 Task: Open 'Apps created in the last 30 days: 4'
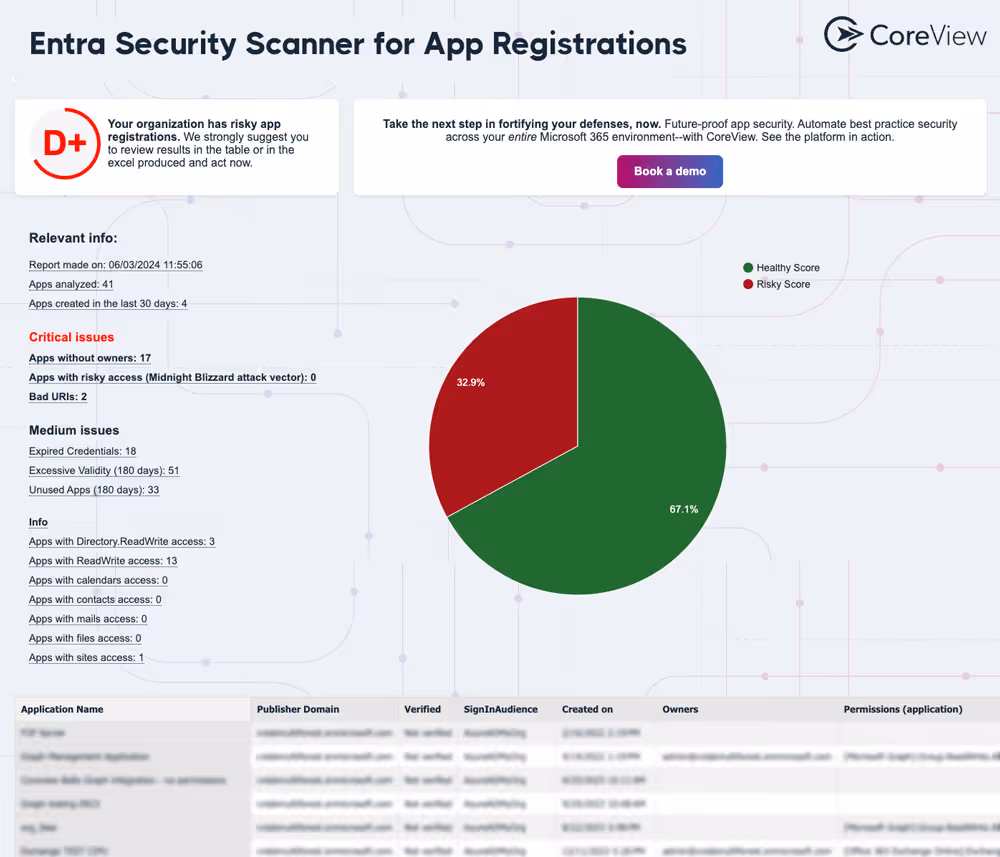pos(108,304)
